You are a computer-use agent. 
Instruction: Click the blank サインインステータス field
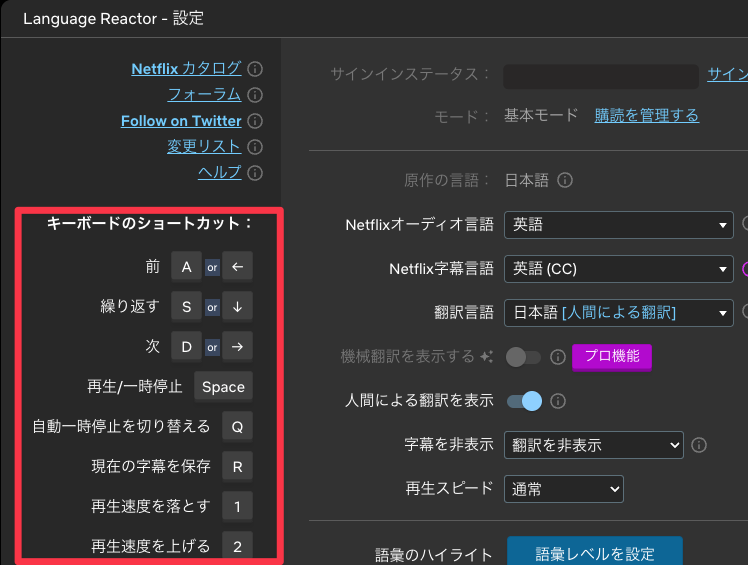coord(601,76)
